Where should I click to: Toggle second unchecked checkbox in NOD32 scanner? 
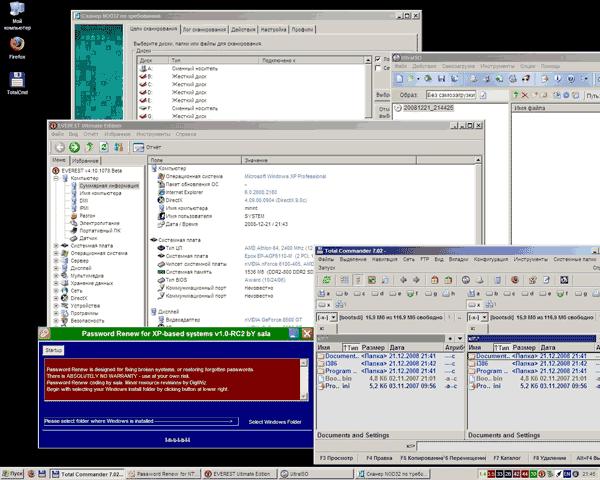tap(378, 68)
